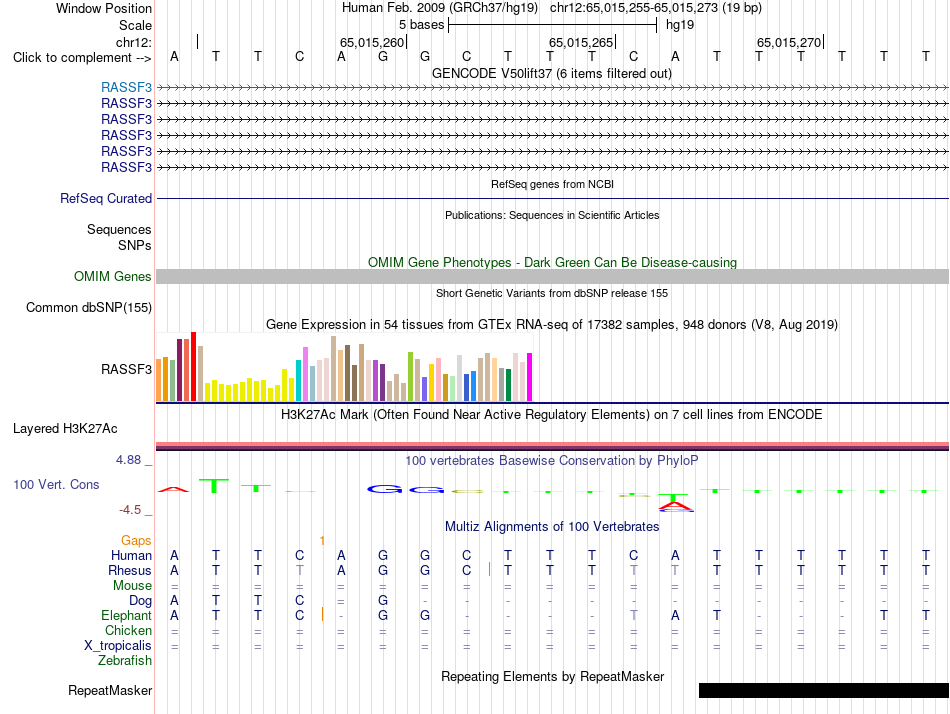Select the Rhesus species row label
The height and width of the screenshot is (714, 950).
130,570
